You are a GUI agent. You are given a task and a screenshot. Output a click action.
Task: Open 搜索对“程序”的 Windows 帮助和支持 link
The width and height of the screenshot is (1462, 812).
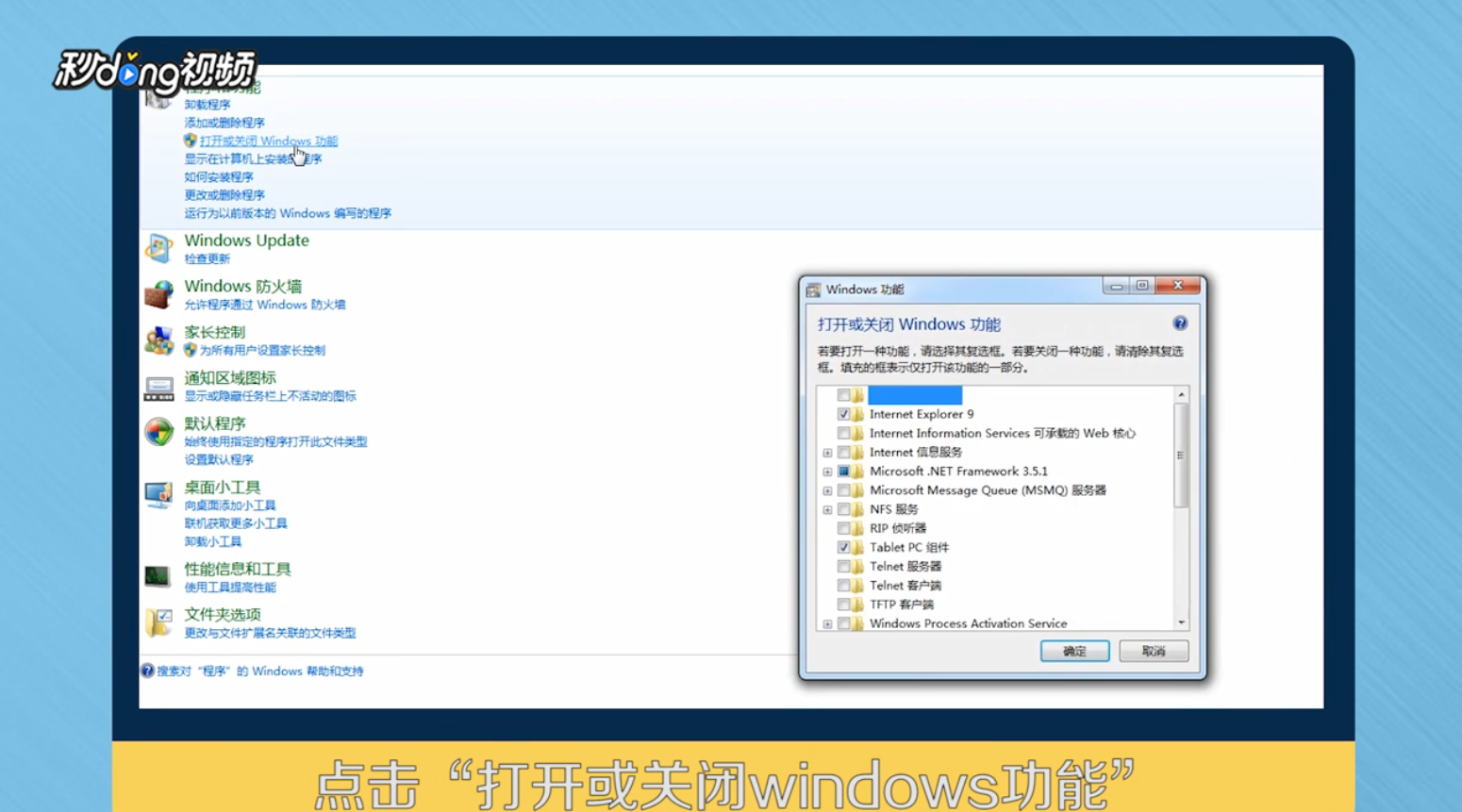point(259,671)
